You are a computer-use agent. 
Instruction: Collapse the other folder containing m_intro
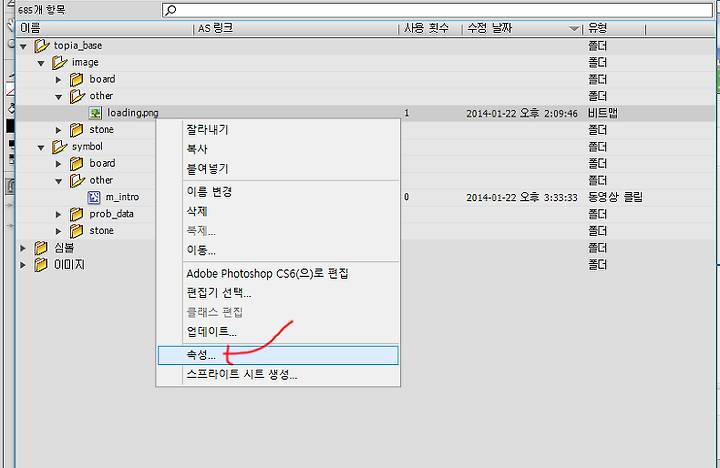pyautogui.click(x=59, y=181)
